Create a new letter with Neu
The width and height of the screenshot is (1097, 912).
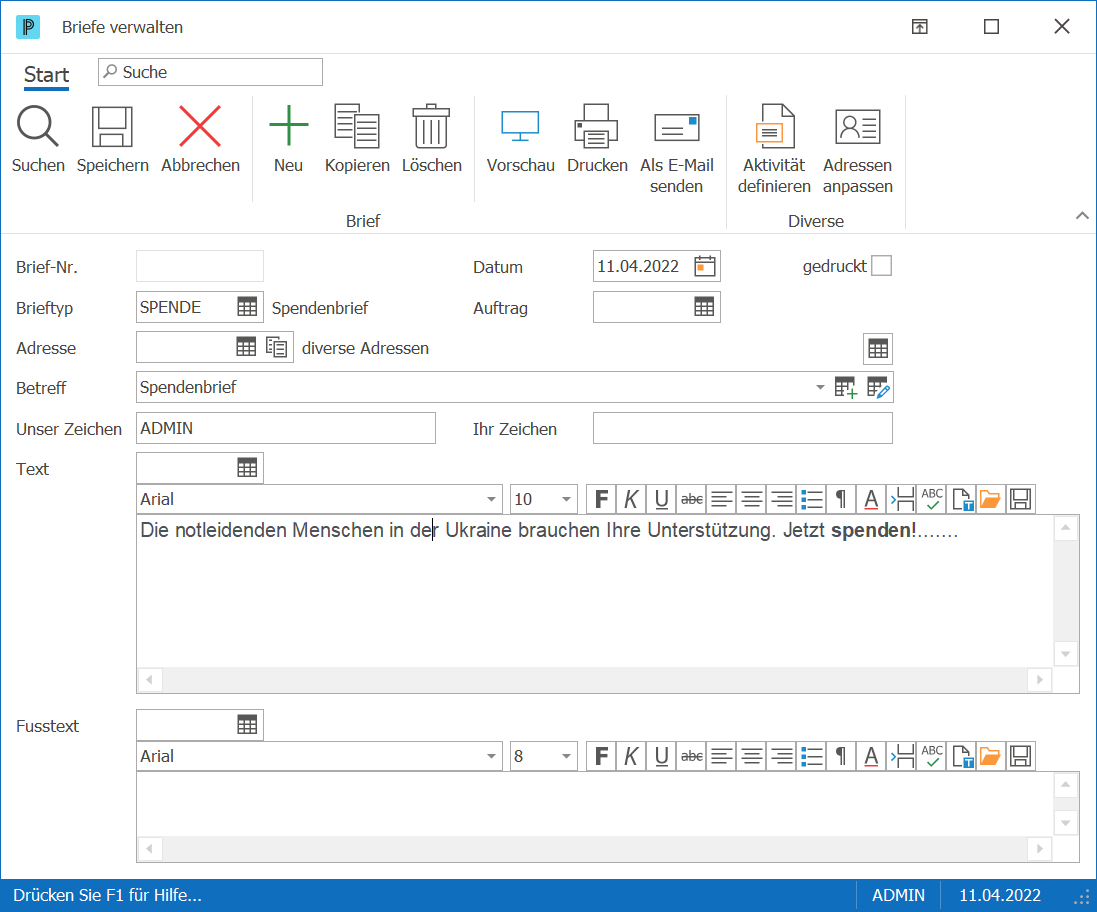(x=288, y=139)
